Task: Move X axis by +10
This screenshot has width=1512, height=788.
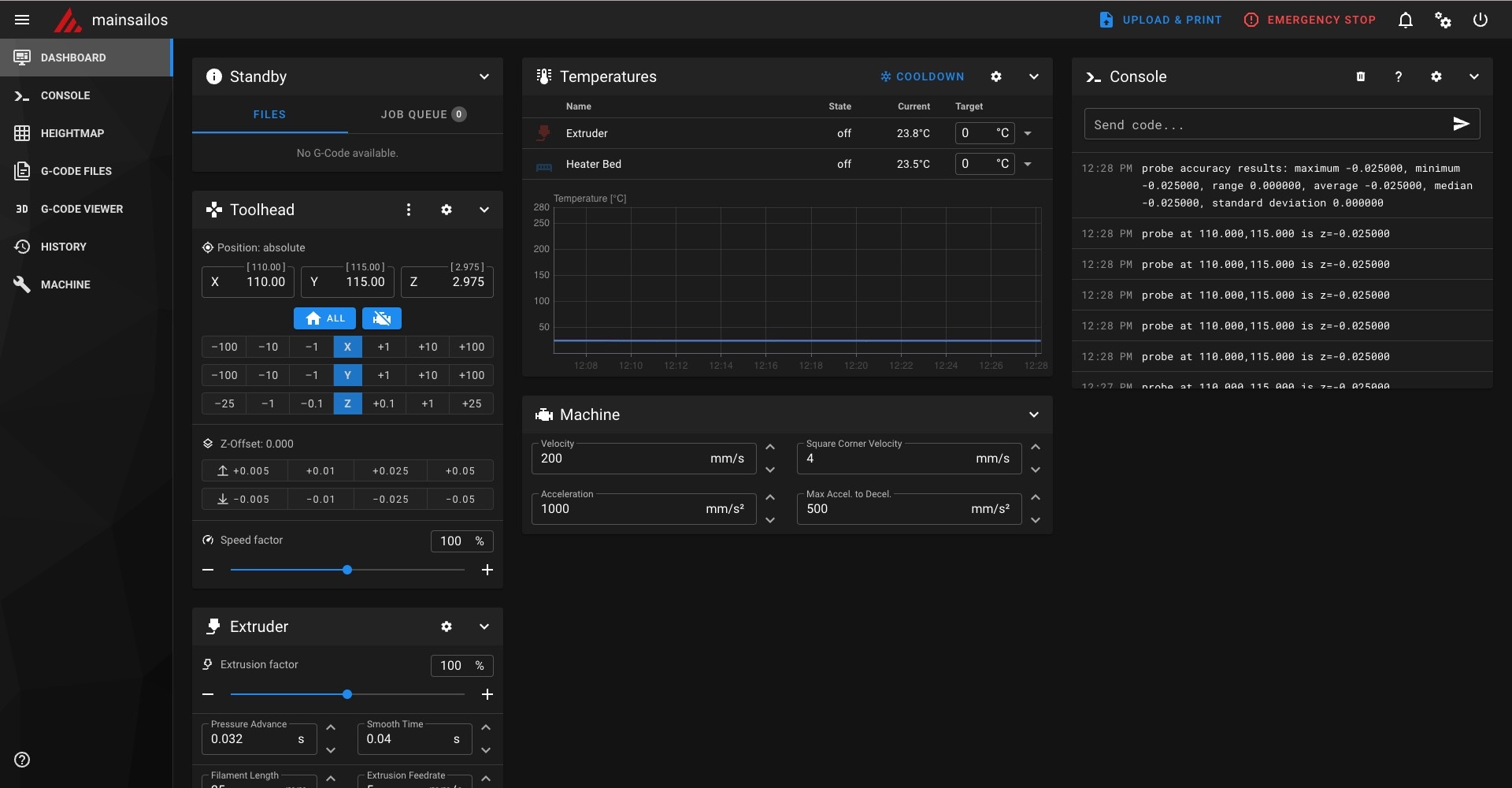Action: click(428, 347)
